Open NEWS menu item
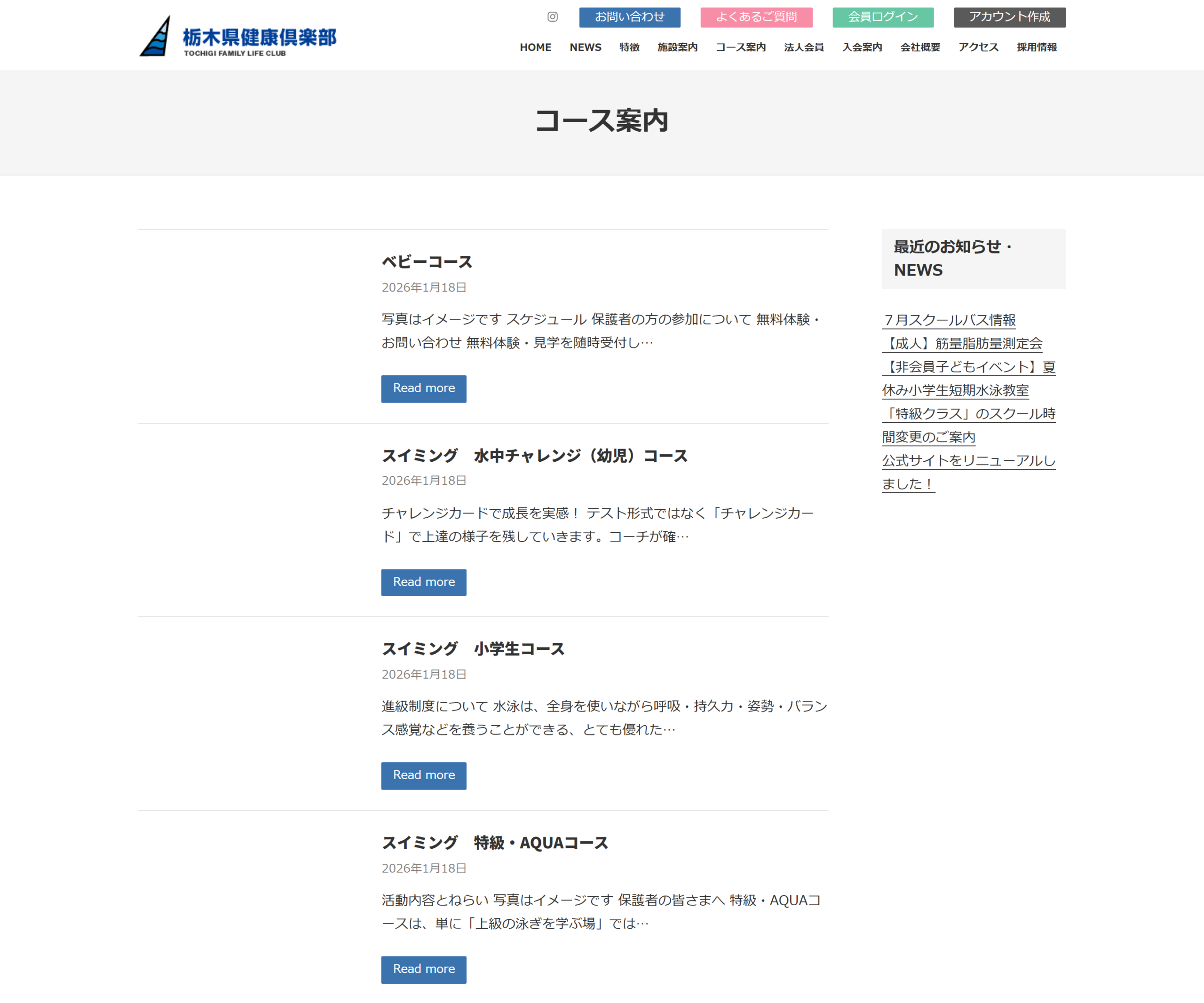 586,47
